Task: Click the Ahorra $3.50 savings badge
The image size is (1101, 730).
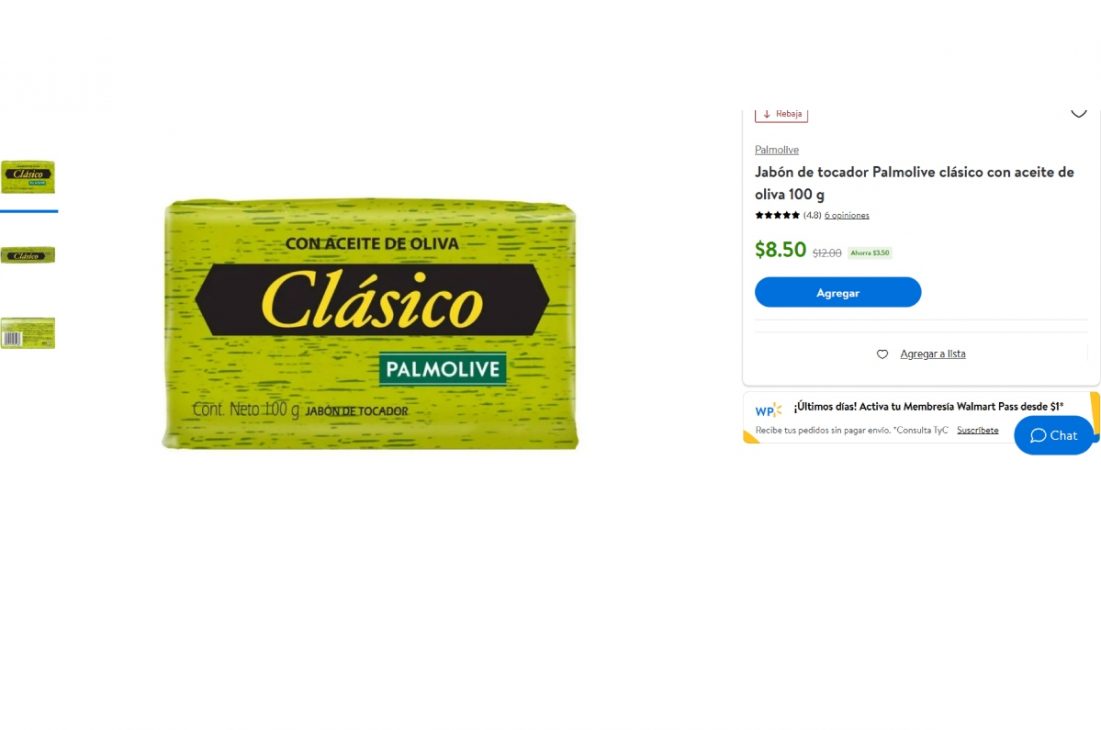Action: click(x=869, y=253)
